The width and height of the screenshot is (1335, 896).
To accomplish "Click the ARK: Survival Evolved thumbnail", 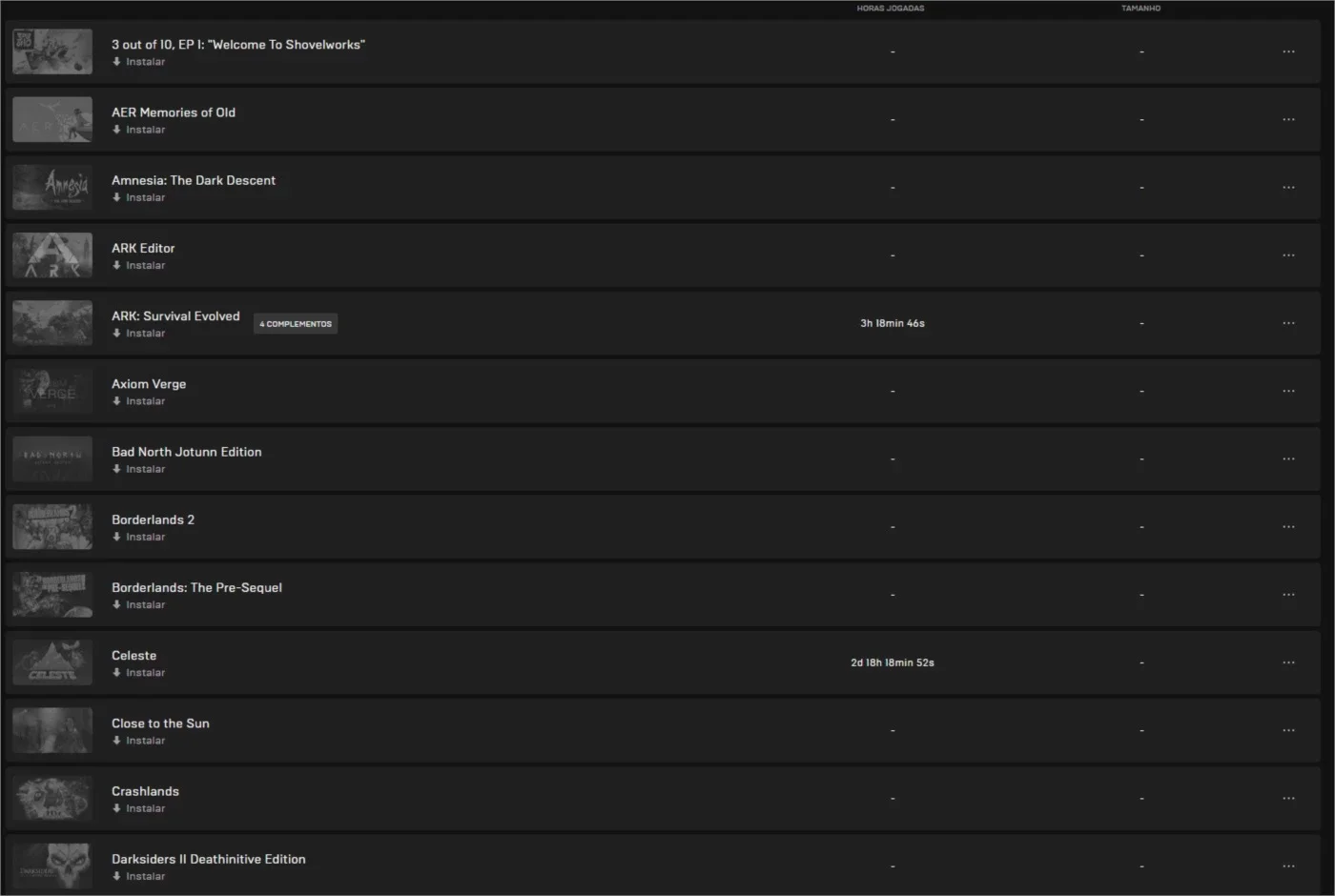I will [52, 323].
